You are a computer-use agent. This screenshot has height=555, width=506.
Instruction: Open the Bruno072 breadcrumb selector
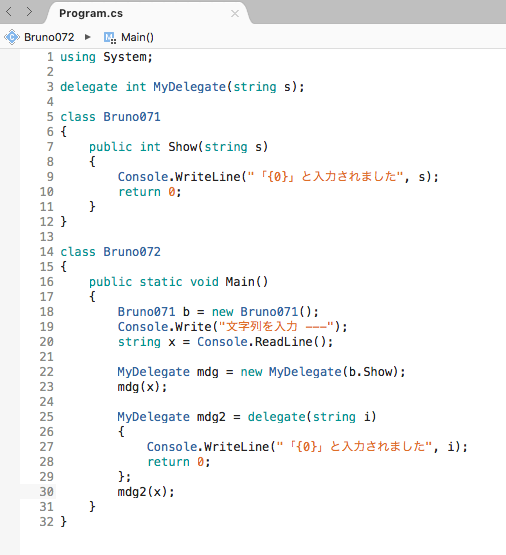(49, 37)
